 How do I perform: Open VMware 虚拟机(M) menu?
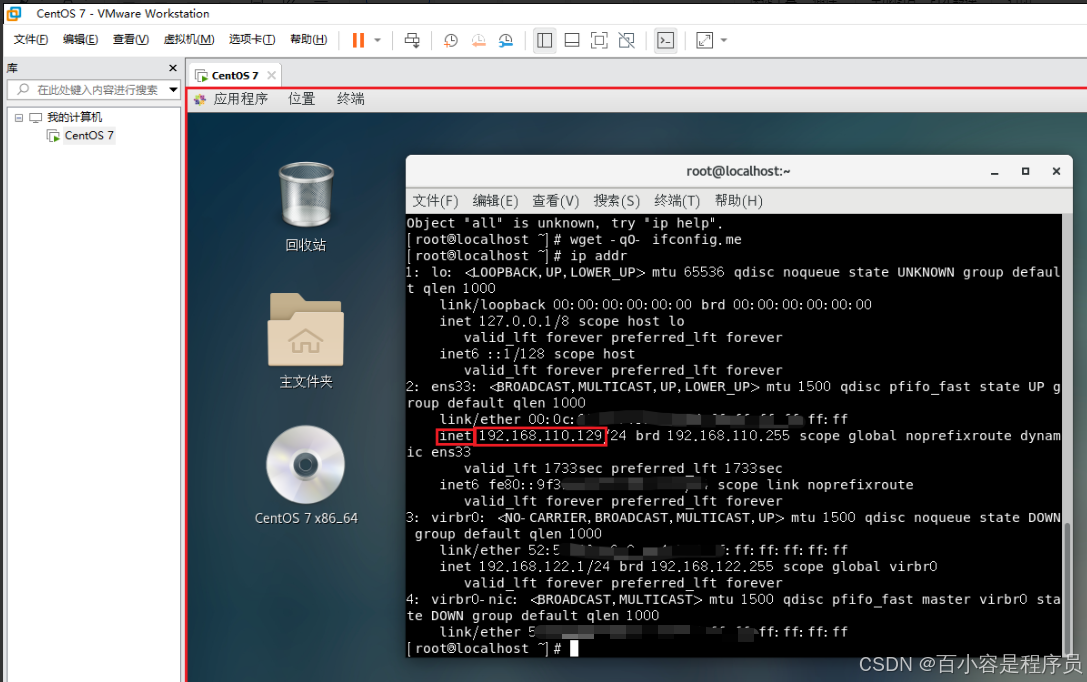(189, 40)
